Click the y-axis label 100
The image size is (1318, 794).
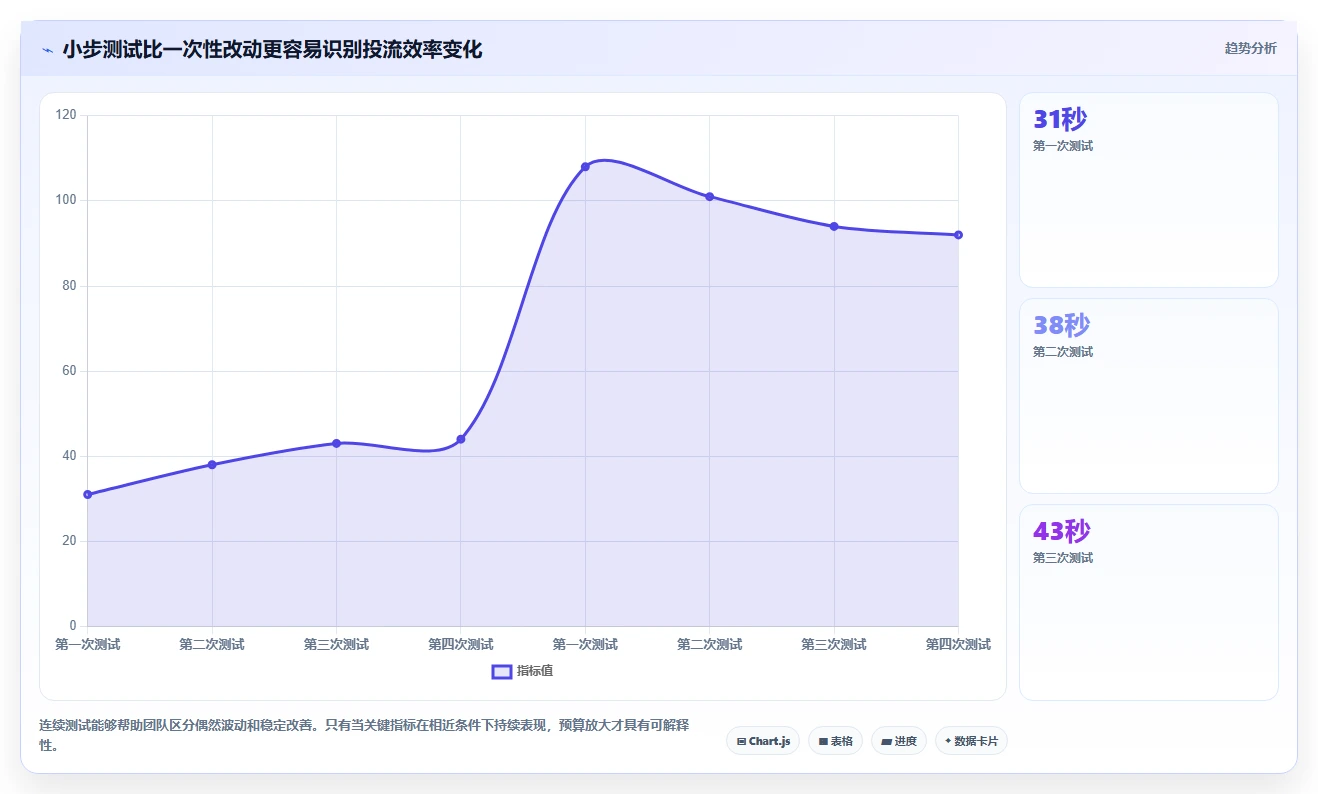click(x=66, y=200)
